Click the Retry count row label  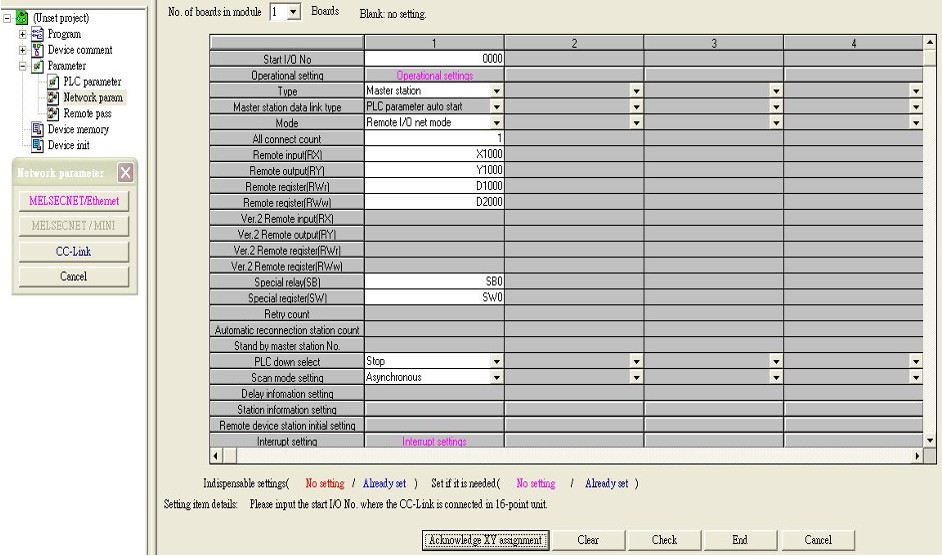(x=287, y=314)
